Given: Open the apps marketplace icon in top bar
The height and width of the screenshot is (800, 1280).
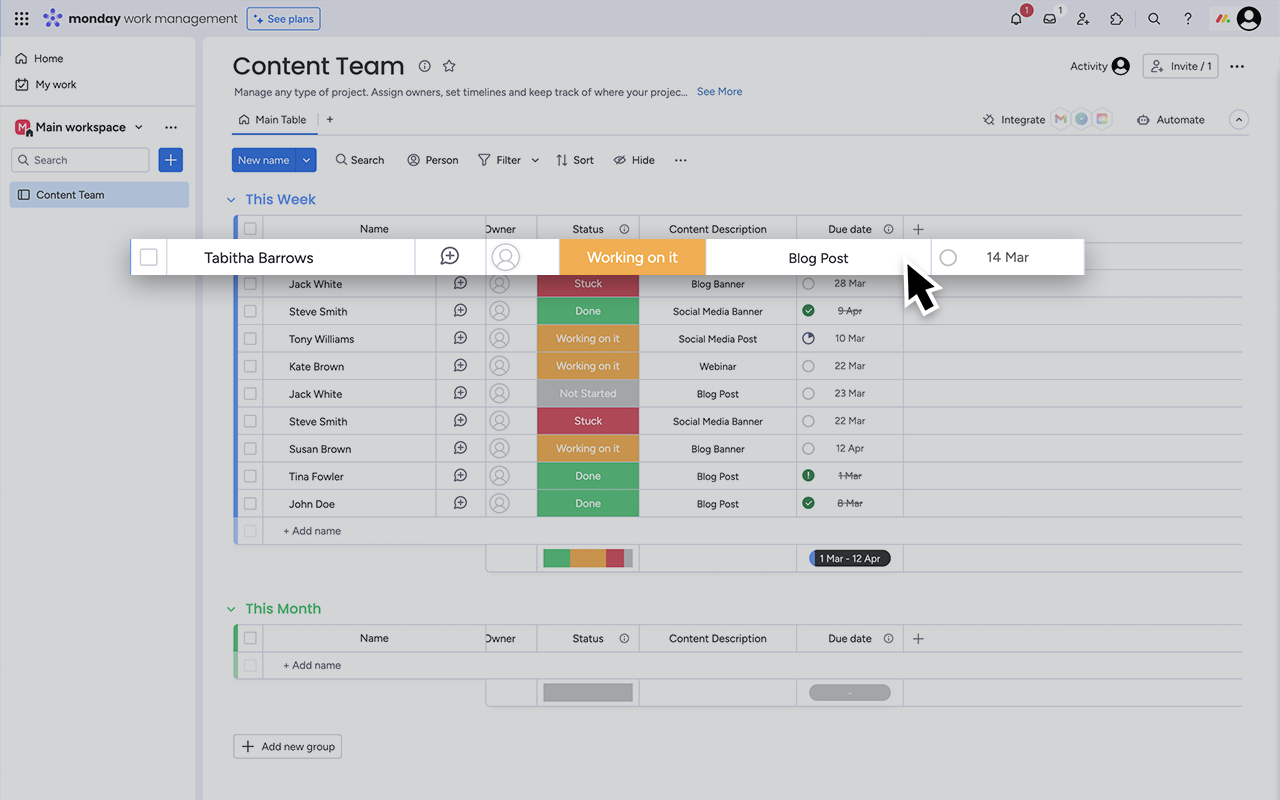Looking at the screenshot, I should (x=1116, y=18).
